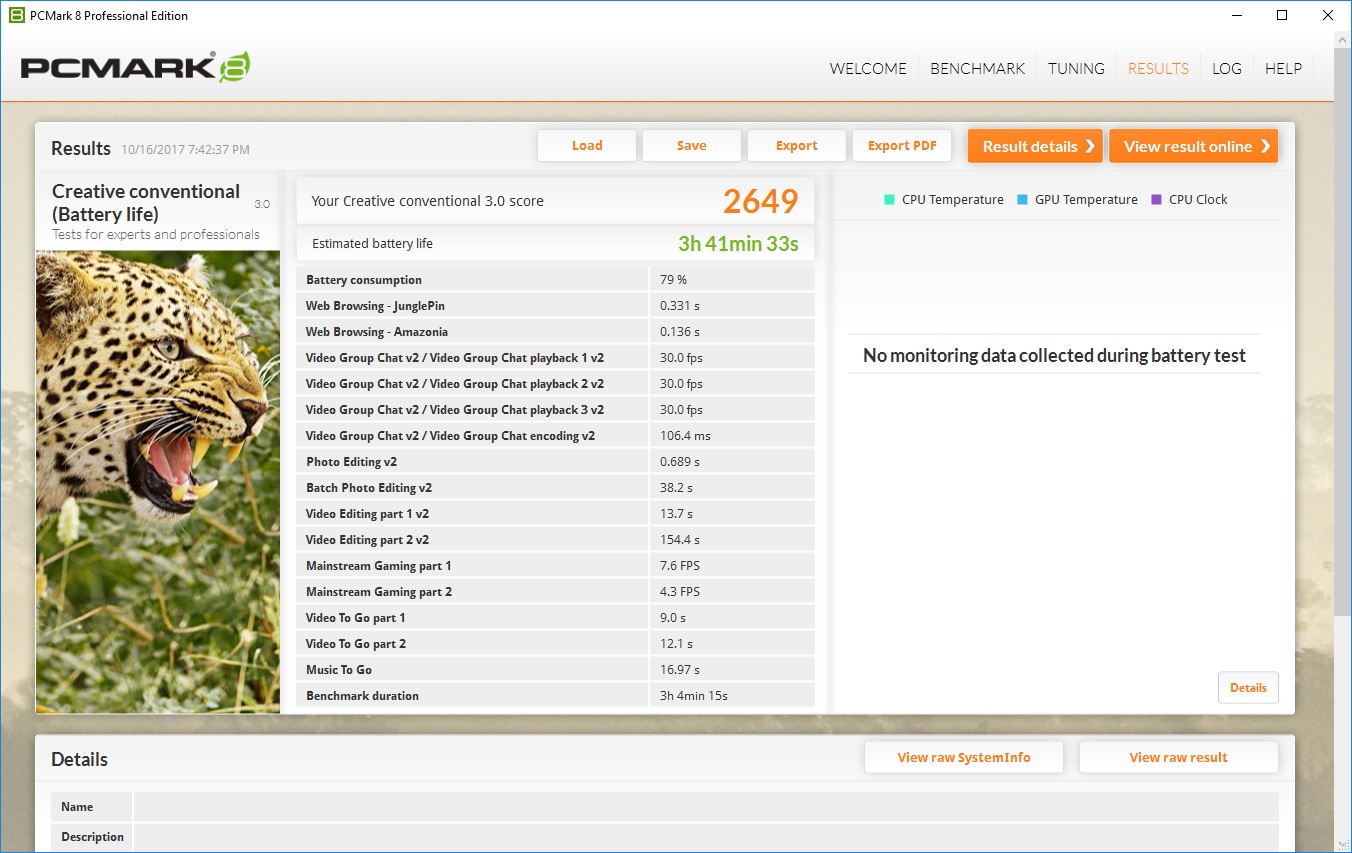The height and width of the screenshot is (853, 1352).
Task: Click the leopard benchmark thumbnail image
Action: (158, 481)
